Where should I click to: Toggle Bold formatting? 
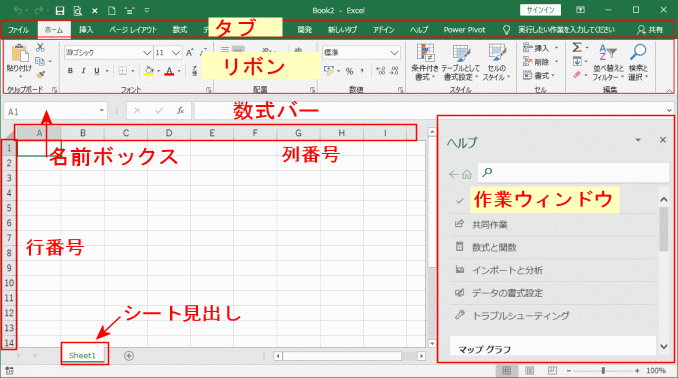(70, 70)
